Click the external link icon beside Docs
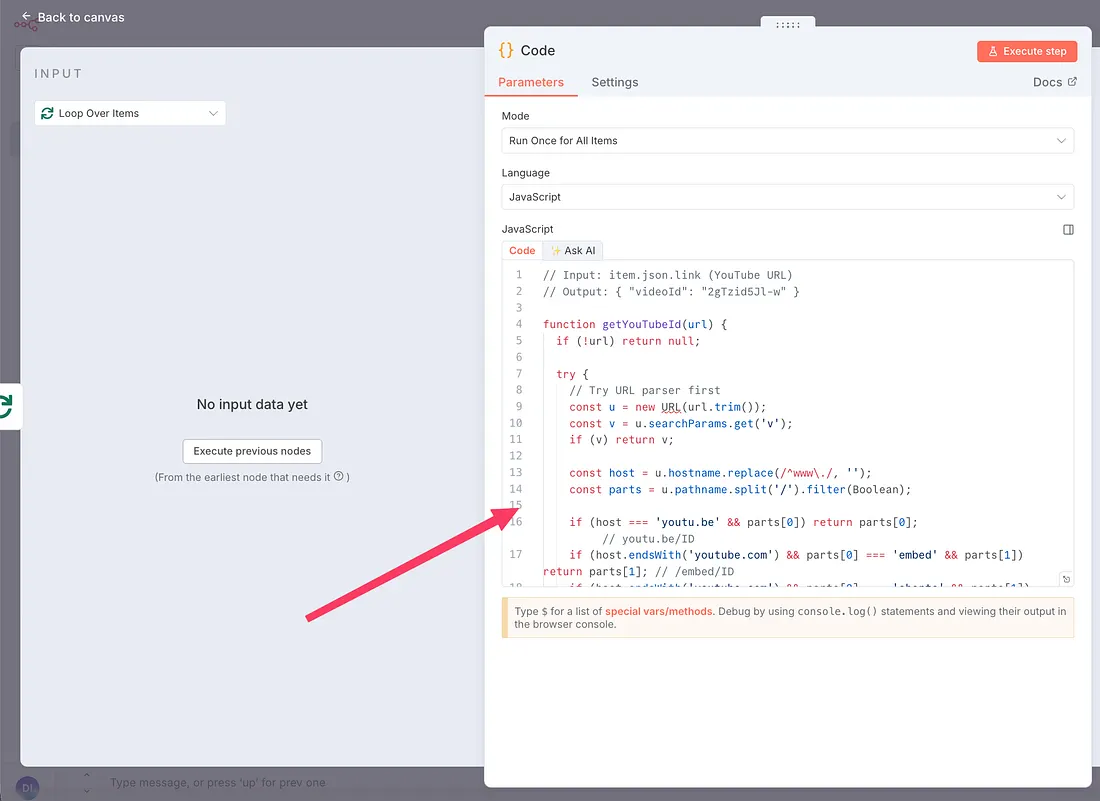This screenshot has height=801, width=1100. coord(1073,82)
